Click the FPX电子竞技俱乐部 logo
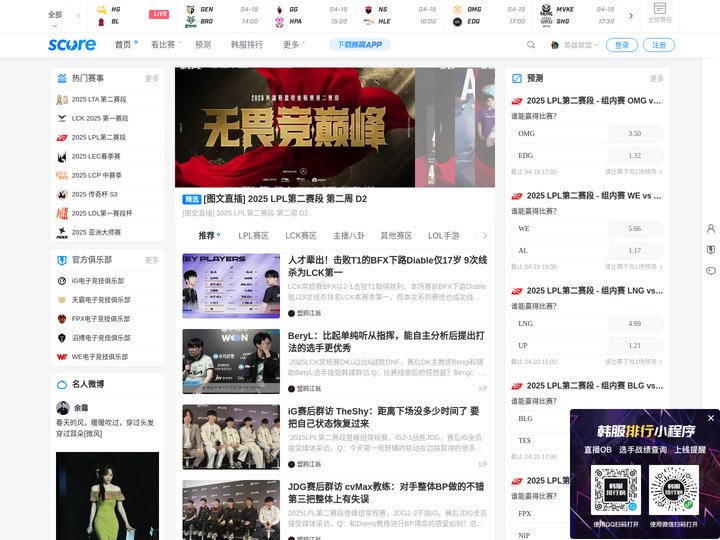Image resolution: width=720 pixels, height=540 pixels. pyautogui.click(x=62, y=319)
